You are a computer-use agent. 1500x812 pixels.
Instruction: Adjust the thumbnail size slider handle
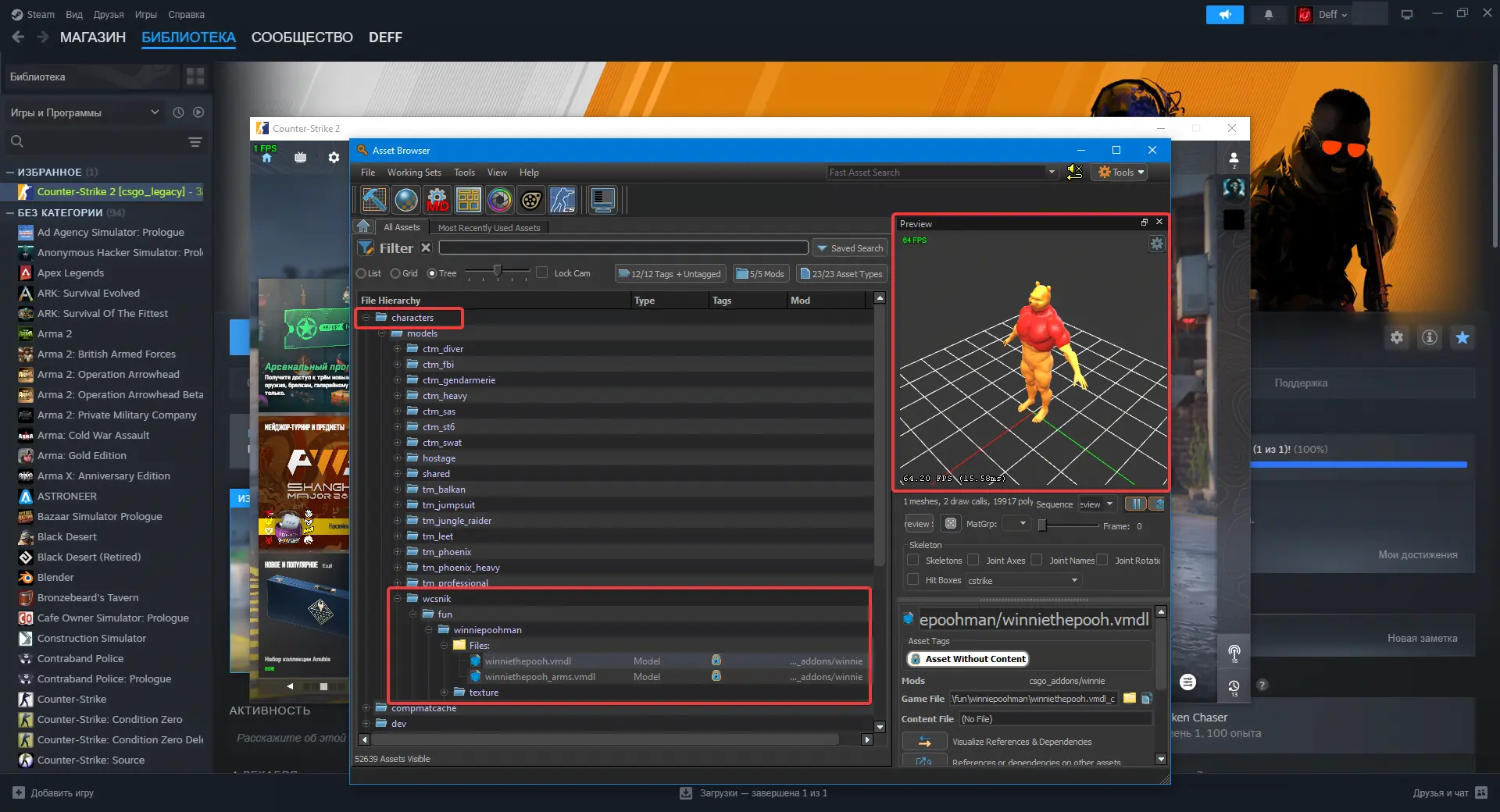497,271
